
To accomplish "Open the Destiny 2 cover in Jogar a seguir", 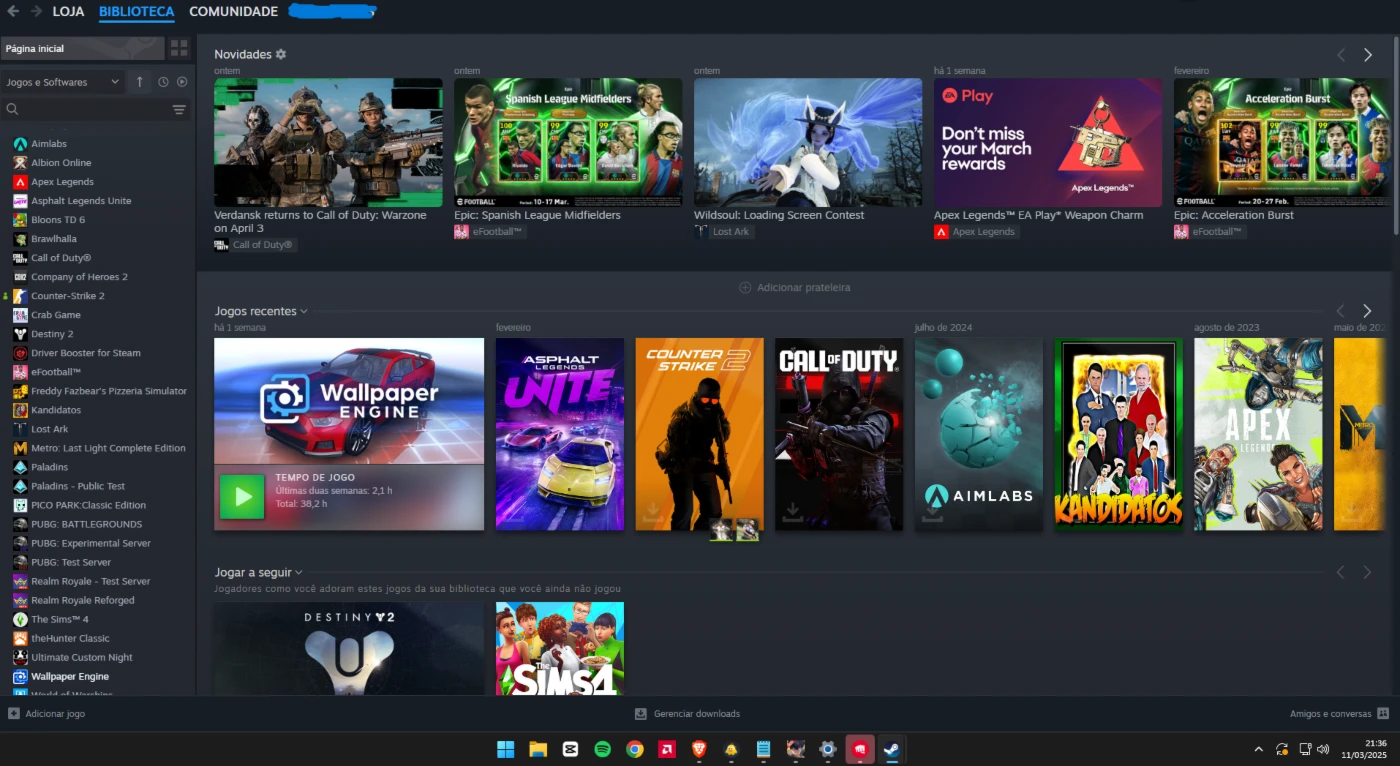I will pos(349,648).
